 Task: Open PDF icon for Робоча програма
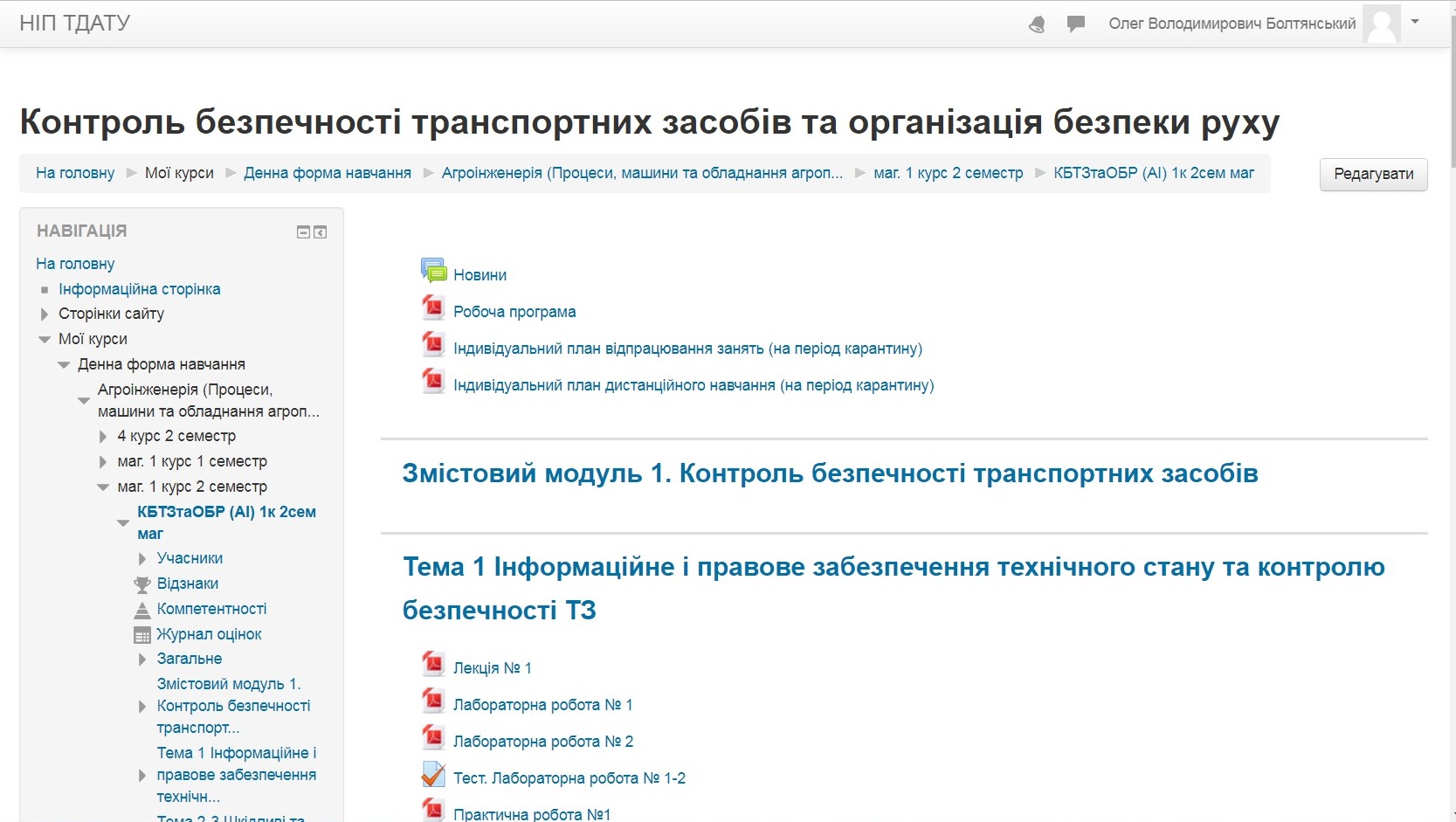click(x=433, y=308)
